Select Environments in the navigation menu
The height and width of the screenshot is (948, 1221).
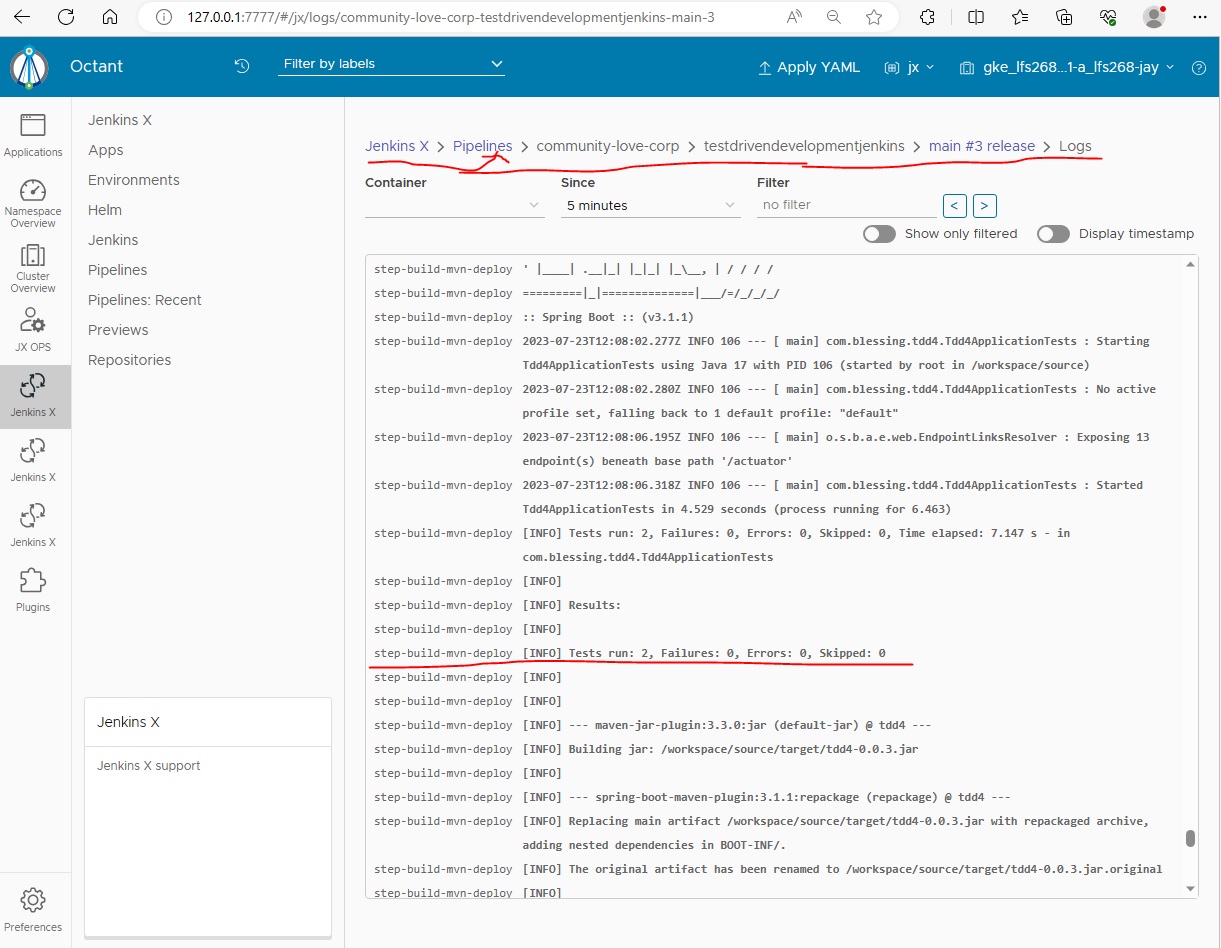coord(134,180)
